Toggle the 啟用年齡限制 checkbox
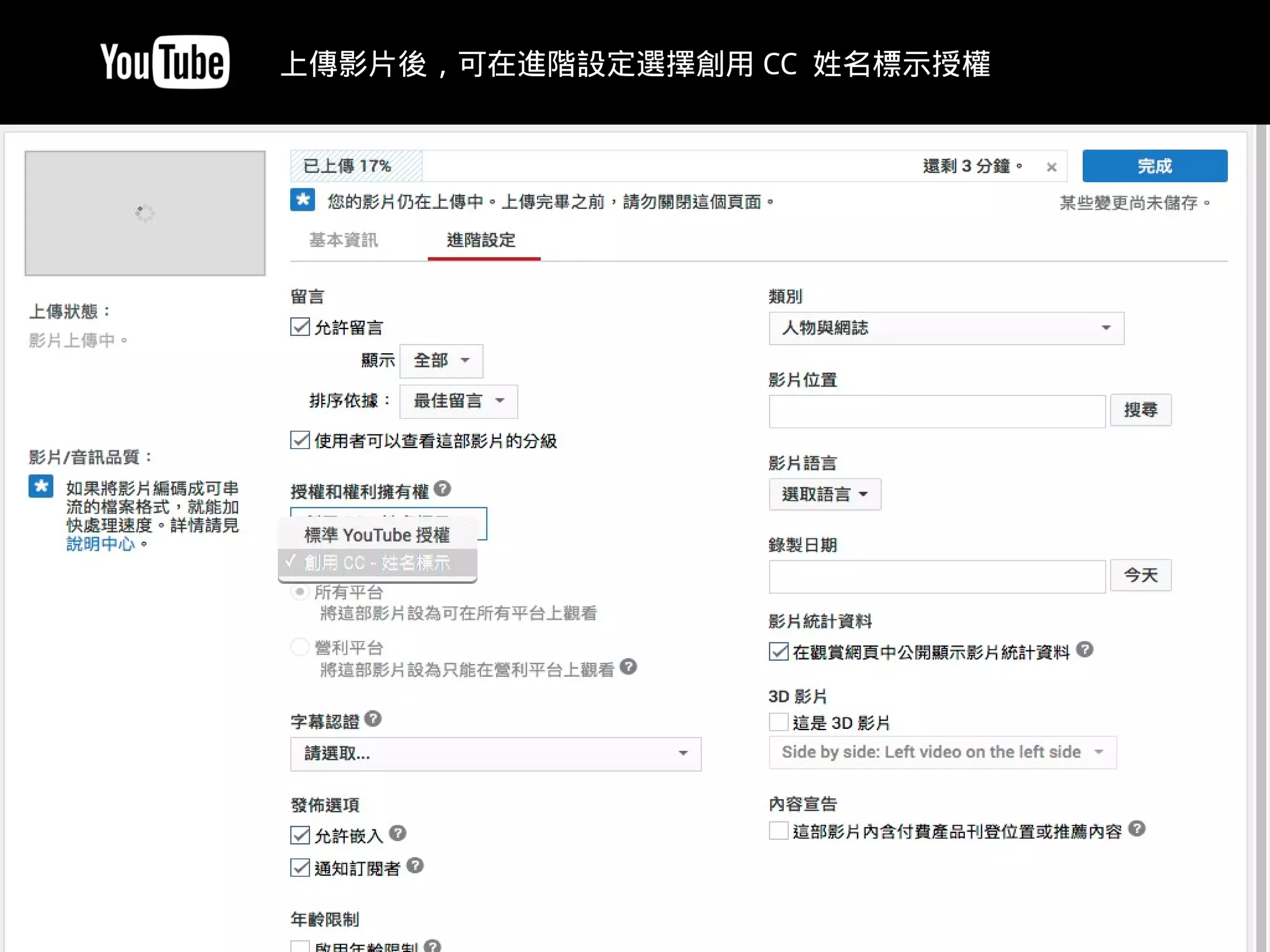The image size is (1270, 952). (x=300, y=946)
